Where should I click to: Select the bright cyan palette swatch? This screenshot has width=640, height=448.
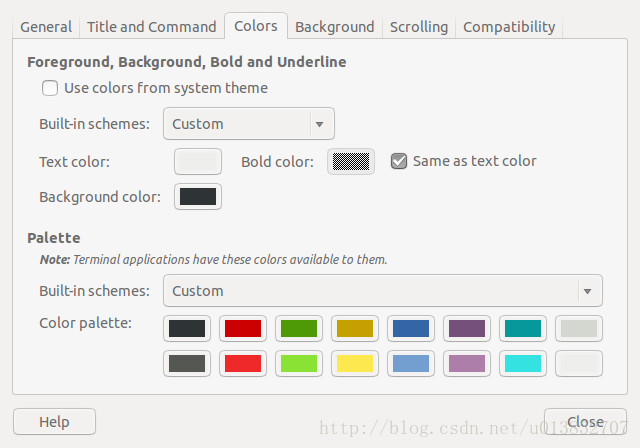[x=523, y=363]
